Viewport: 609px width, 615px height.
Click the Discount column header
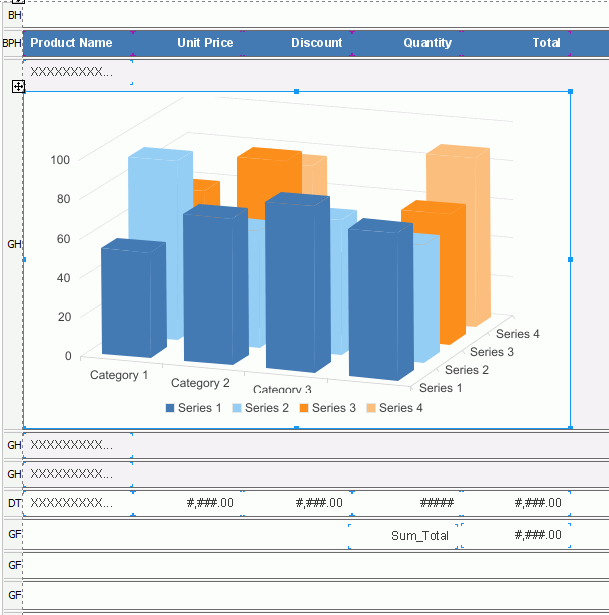coord(316,43)
